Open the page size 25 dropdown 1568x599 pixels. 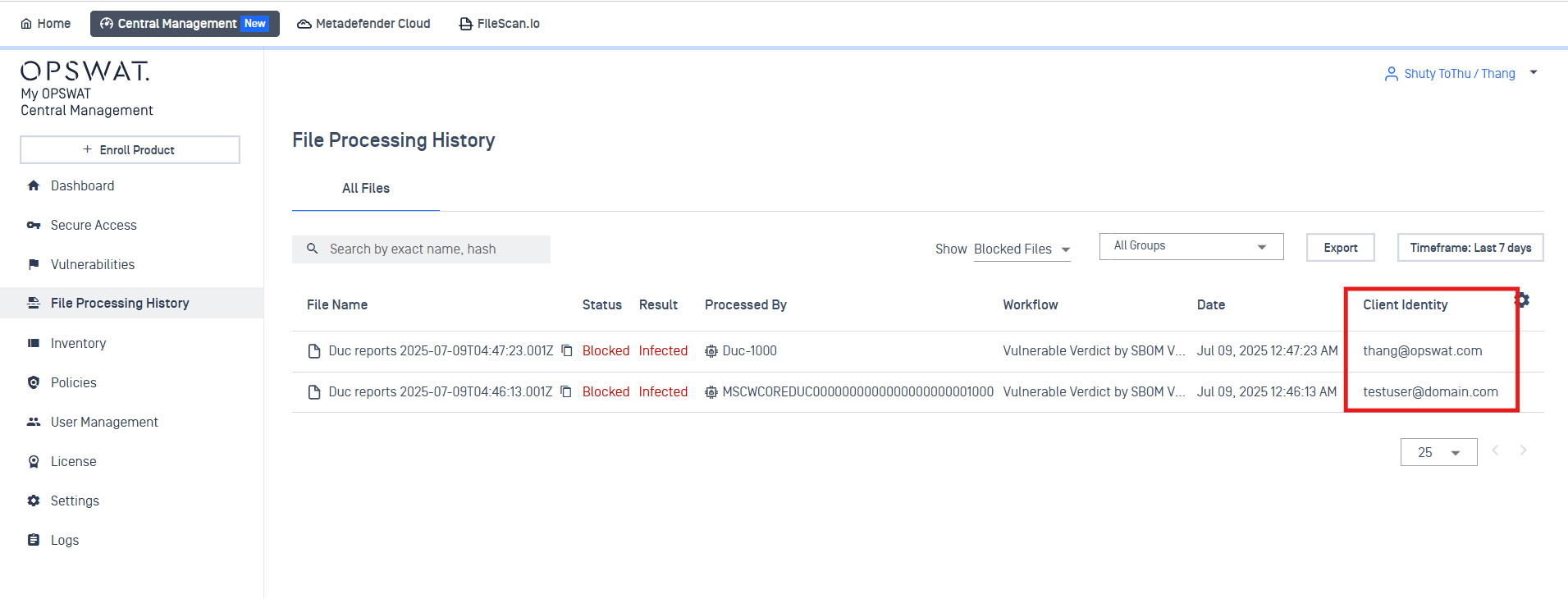pyautogui.click(x=1438, y=452)
